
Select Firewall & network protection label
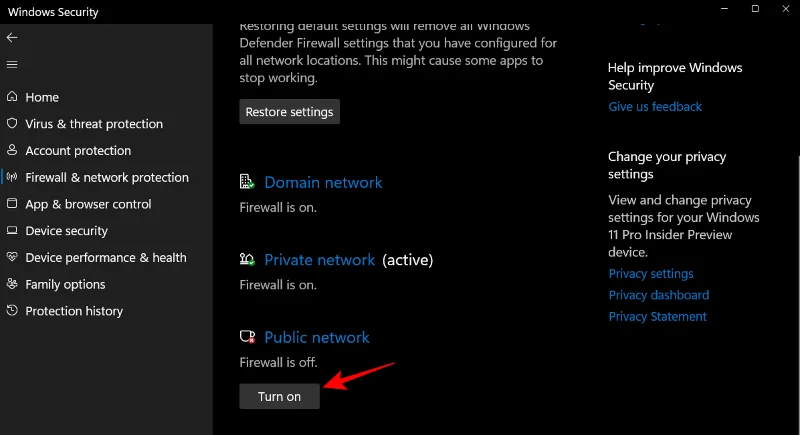107,177
